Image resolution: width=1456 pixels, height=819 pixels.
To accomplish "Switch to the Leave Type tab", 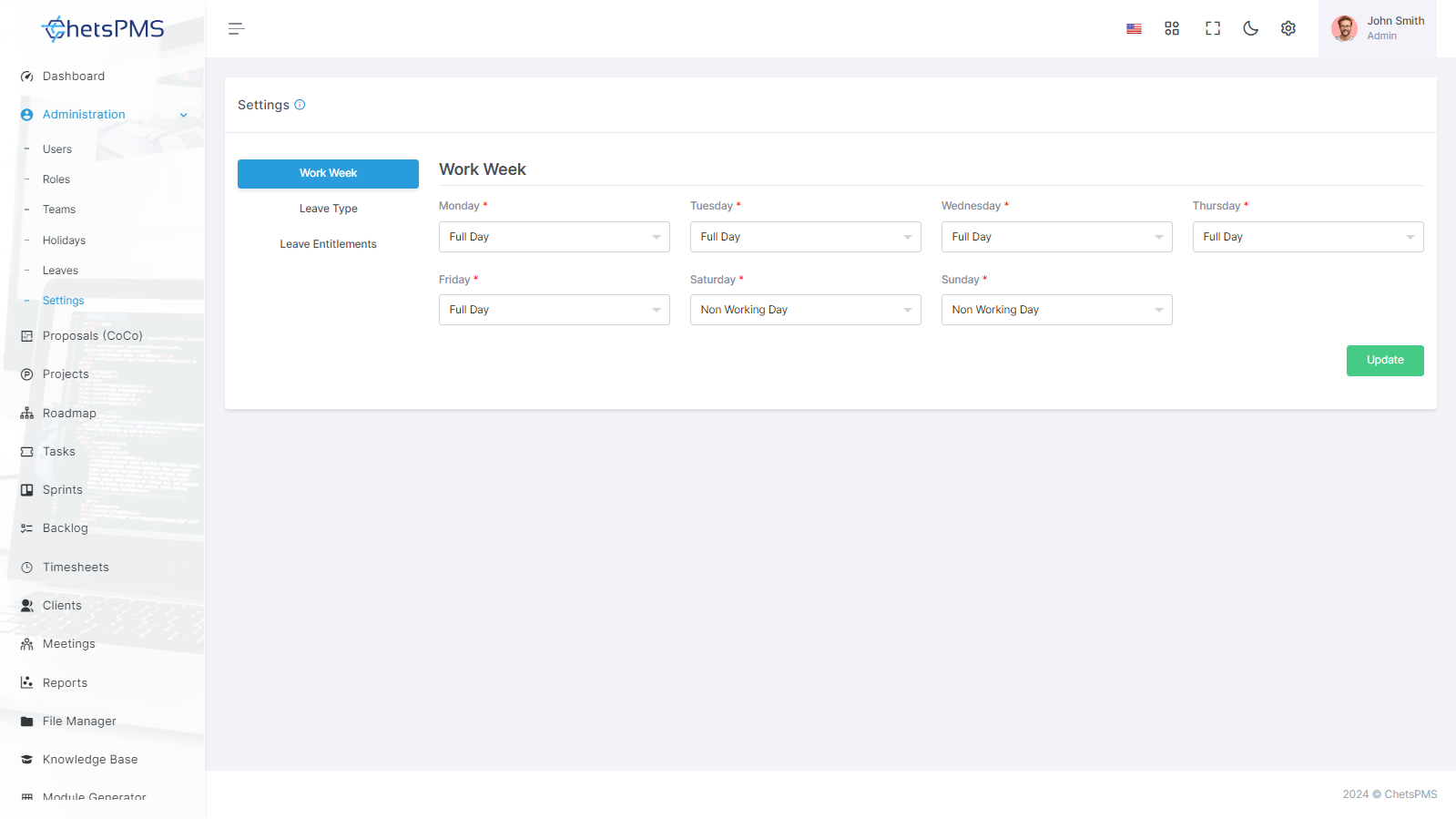I will click(328, 209).
